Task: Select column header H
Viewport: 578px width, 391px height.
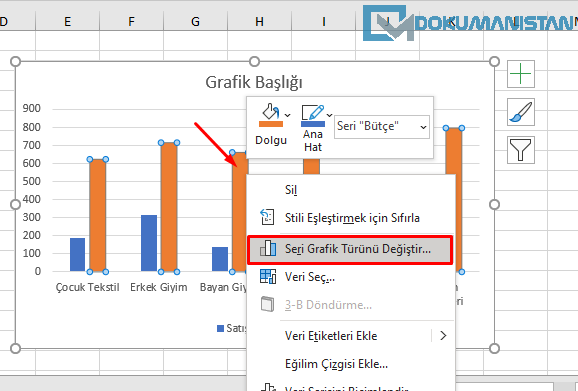Action: click(259, 22)
